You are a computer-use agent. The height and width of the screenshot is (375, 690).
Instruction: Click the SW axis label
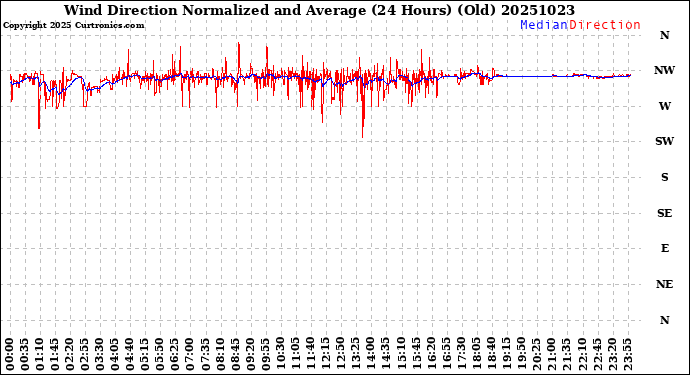pos(664,141)
